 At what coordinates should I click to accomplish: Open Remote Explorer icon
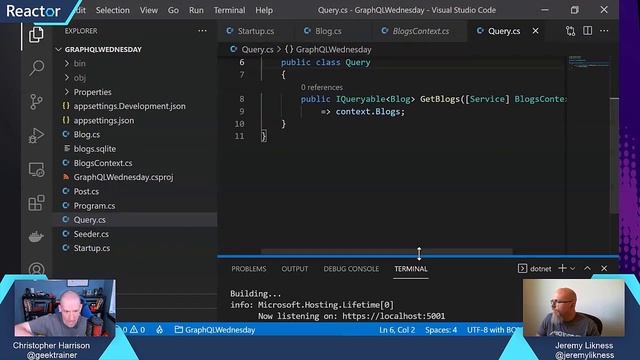click(36, 169)
